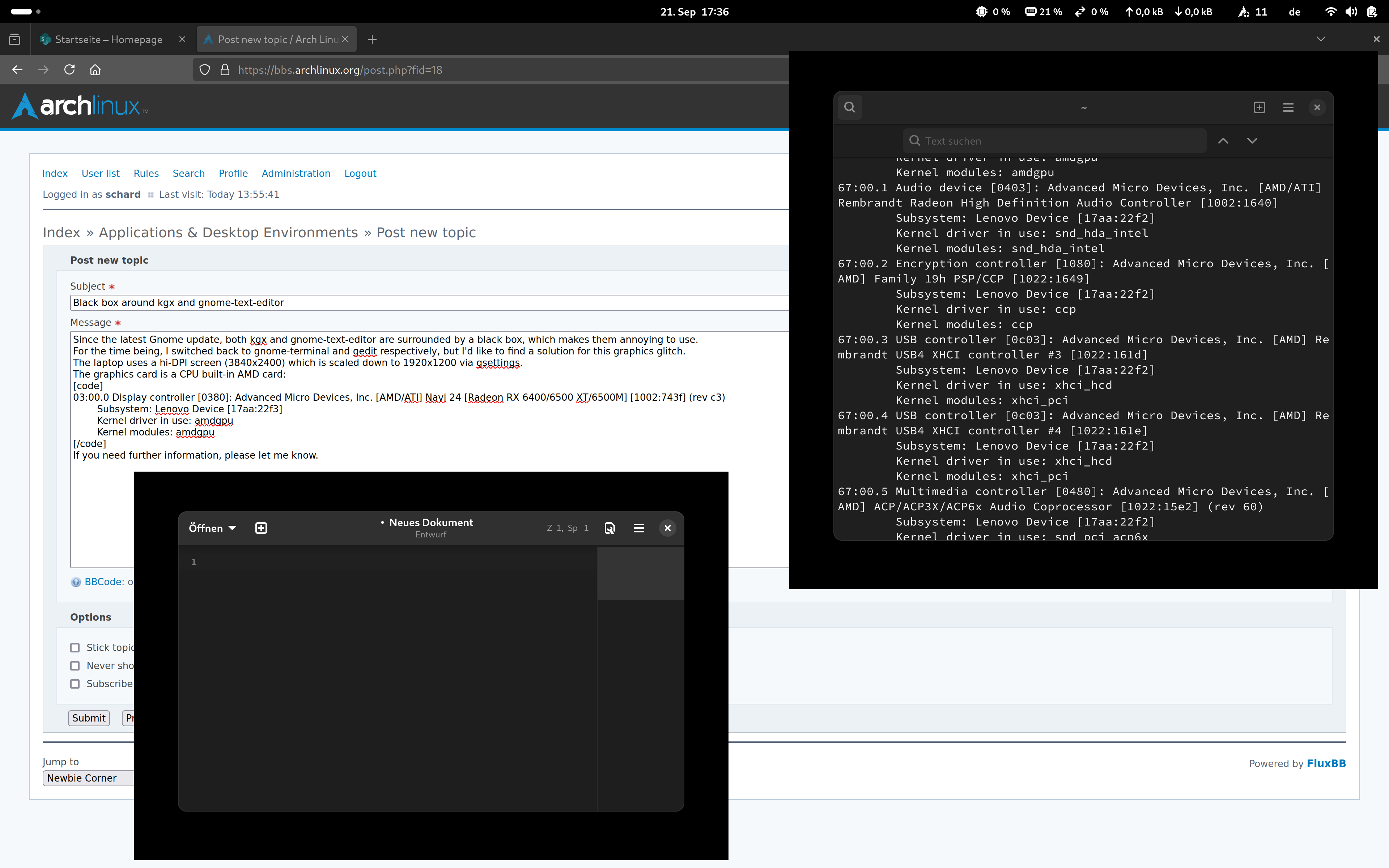Viewport: 1389px width, 868px height.
Task: Show site security lock information
Action: [225, 69]
